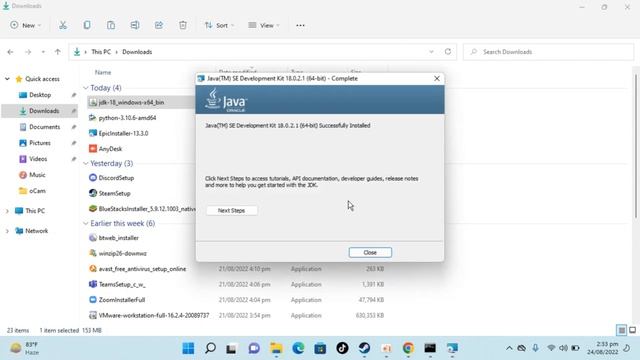Collapse the Today (4) group
The height and width of the screenshot is (360, 640).
(85, 88)
